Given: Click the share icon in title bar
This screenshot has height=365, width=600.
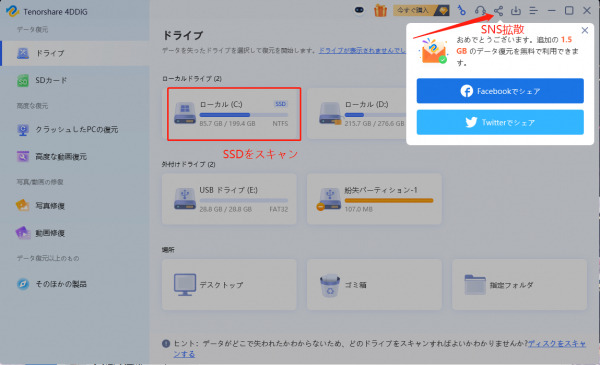Looking at the screenshot, I should click(498, 10).
